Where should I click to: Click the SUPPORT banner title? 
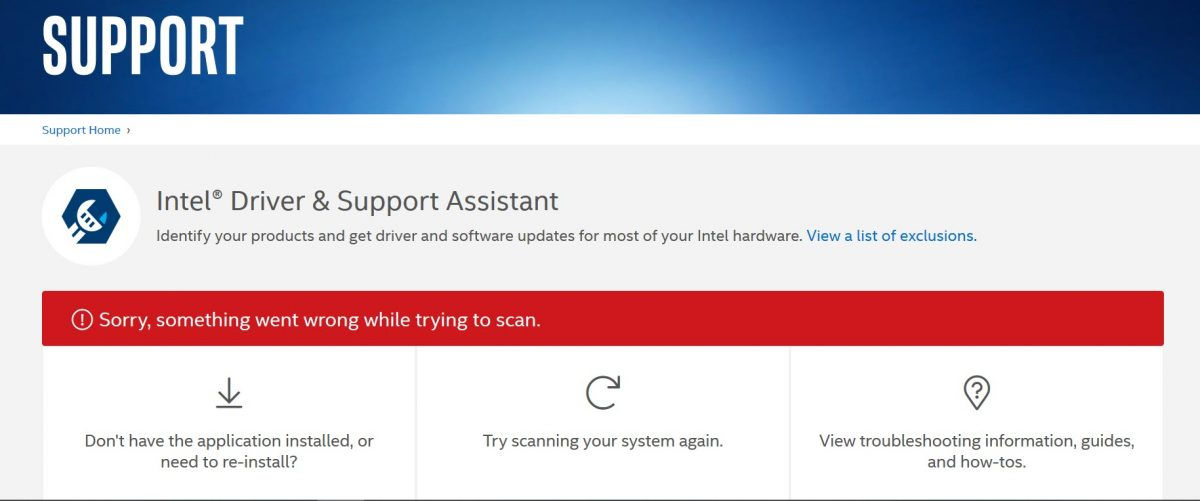coord(143,44)
